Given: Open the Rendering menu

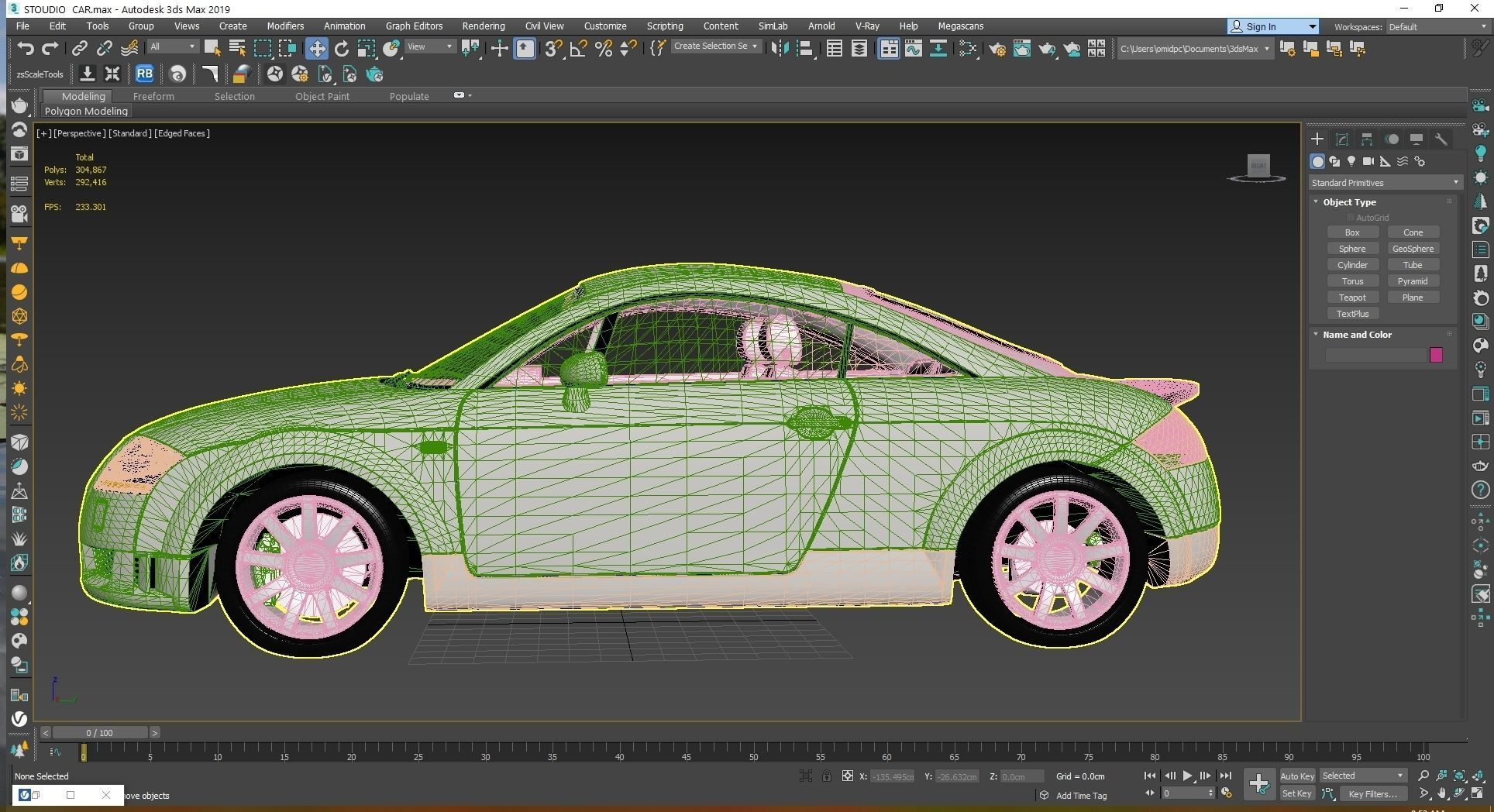Looking at the screenshot, I should pyautogui.click(x=484, y=26).
